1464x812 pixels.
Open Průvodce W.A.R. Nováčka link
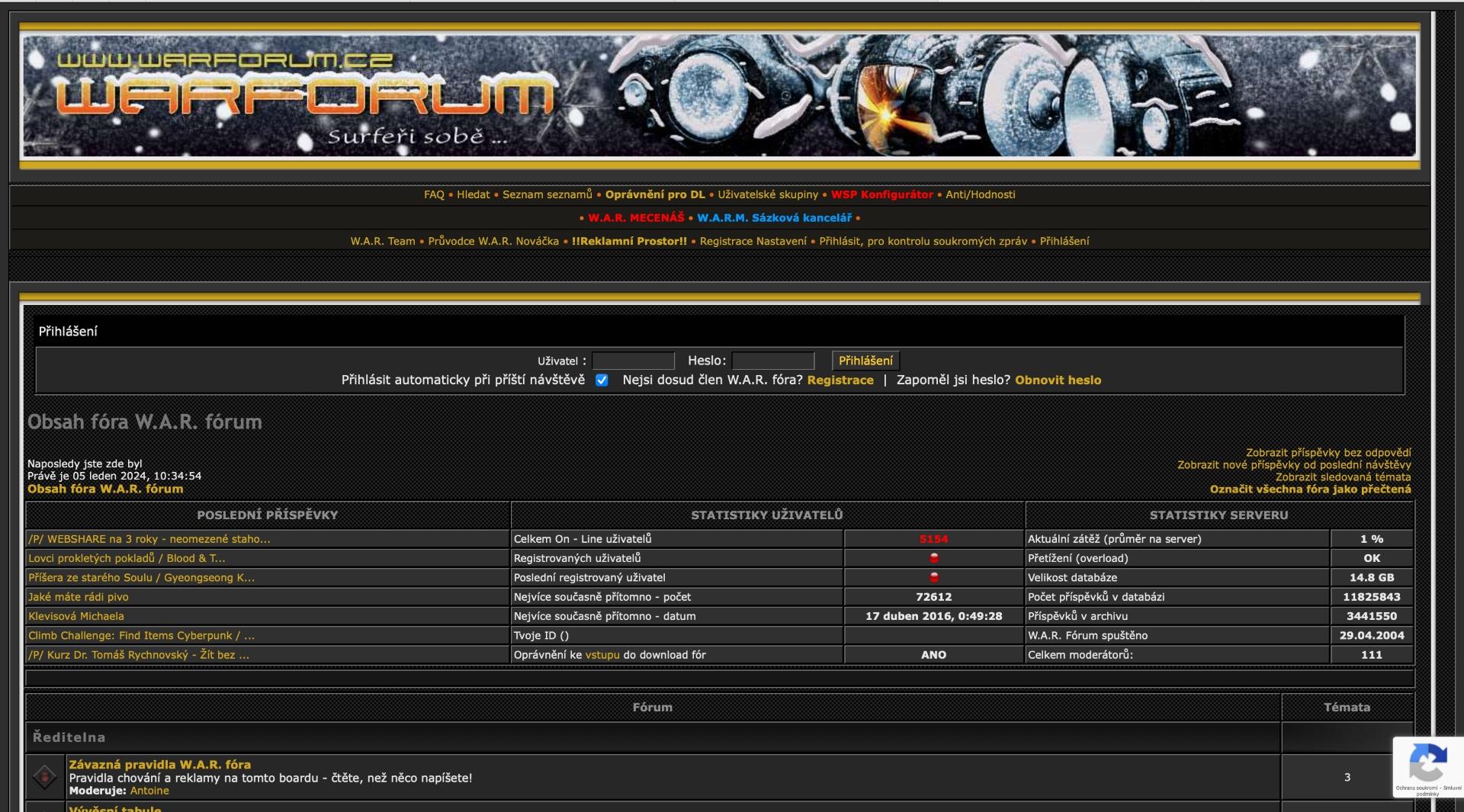tap(493, 241)
